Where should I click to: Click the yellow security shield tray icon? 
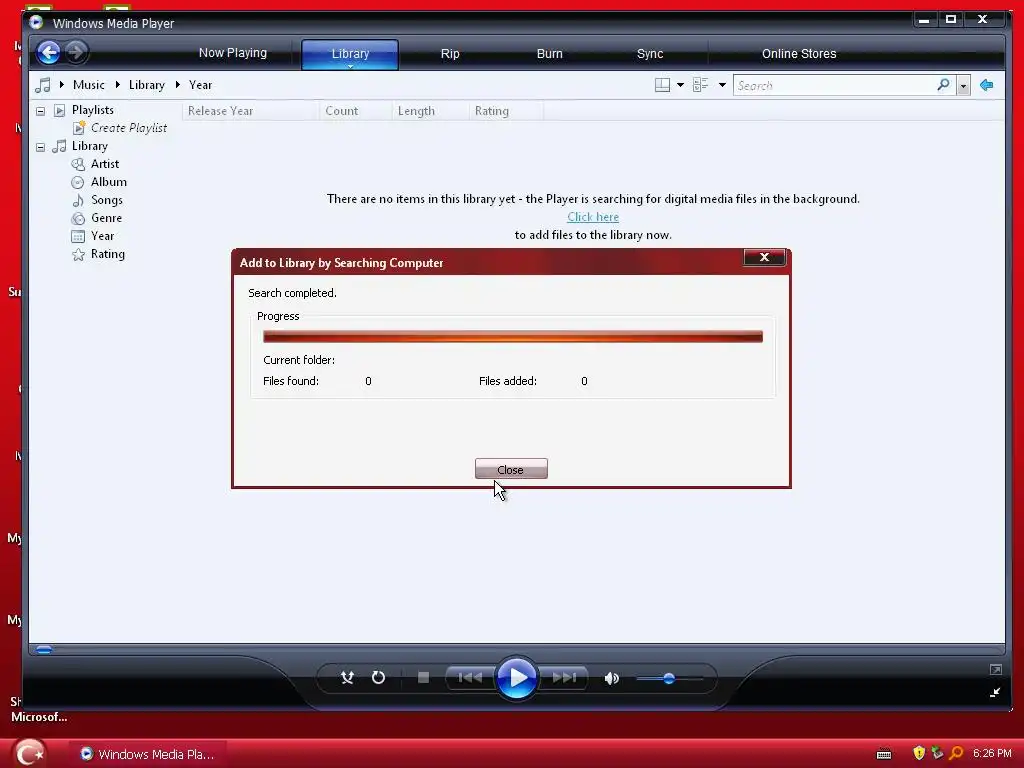[x=919, y=754]
